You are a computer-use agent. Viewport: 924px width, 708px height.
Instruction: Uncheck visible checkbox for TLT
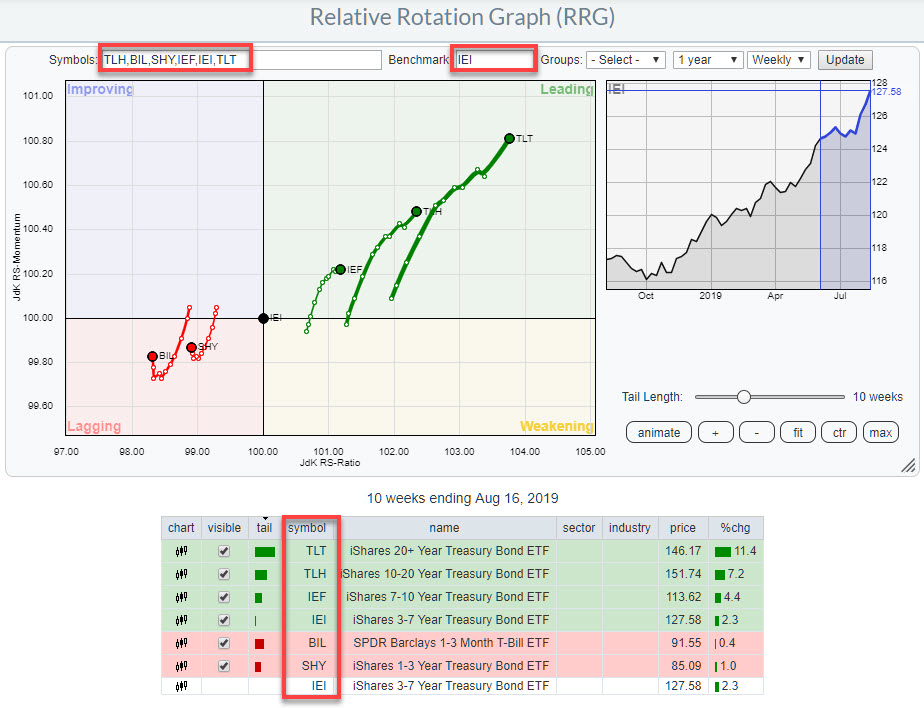tap(224, 551)
